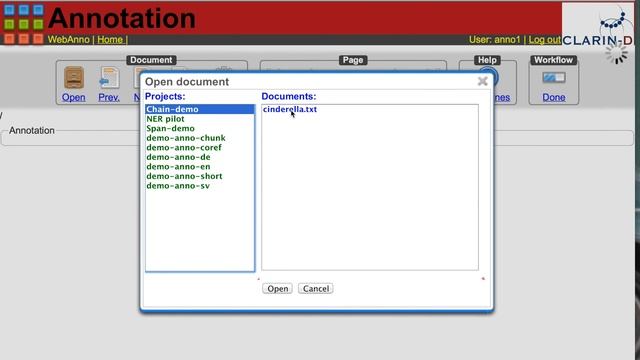Click the WebAnno colored squares logo
The width and height of the screenshot is (640, 360).
(x=23, y=24)
